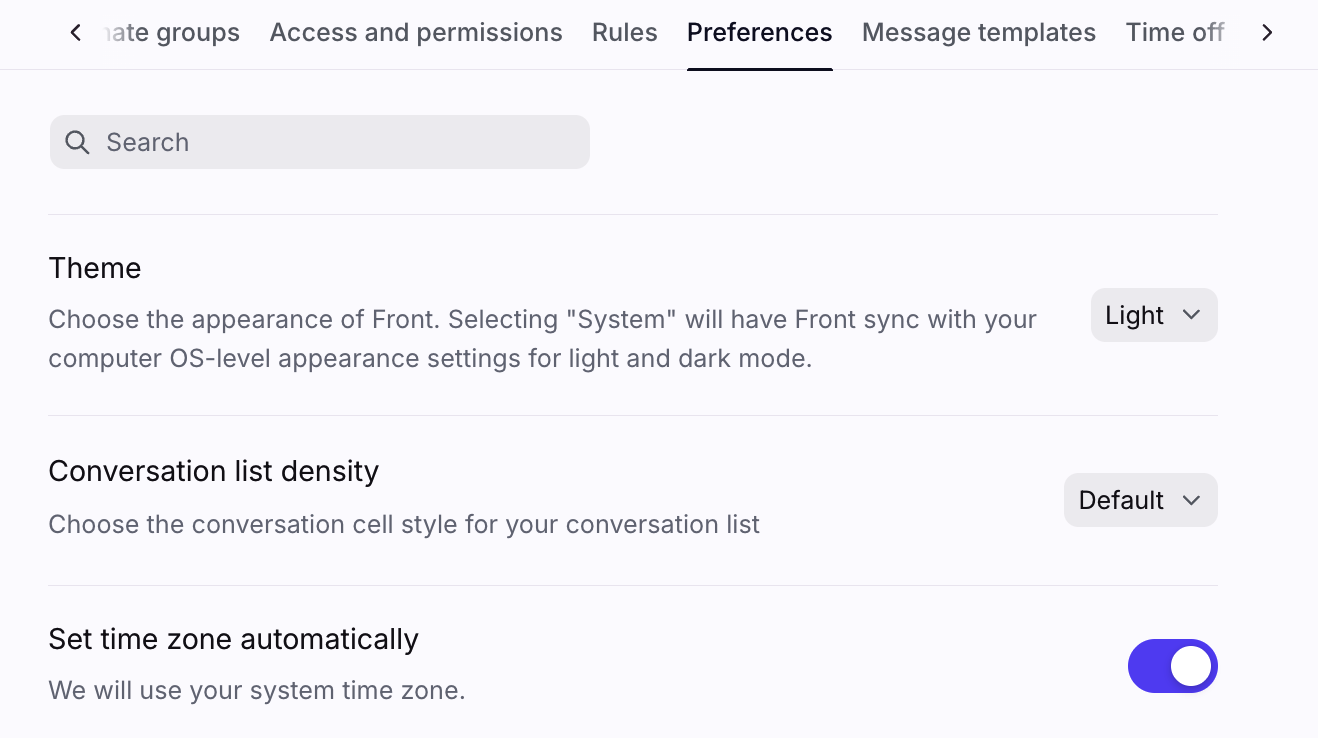Click the chevron arrow beside Default

[1191, 500]
